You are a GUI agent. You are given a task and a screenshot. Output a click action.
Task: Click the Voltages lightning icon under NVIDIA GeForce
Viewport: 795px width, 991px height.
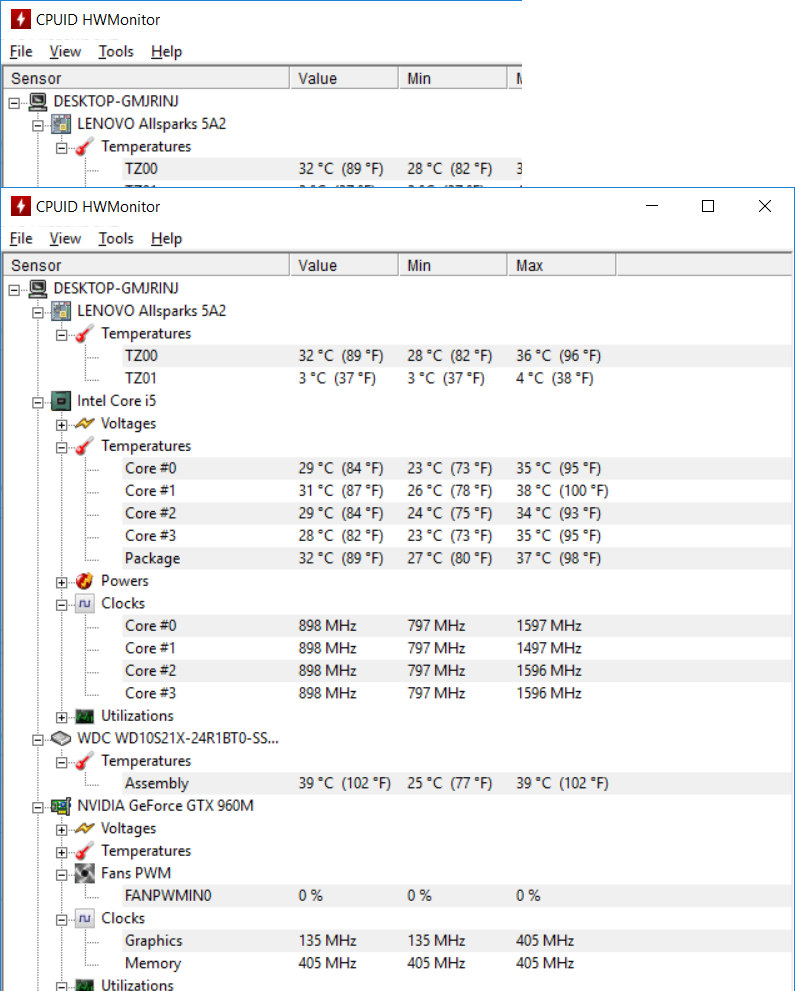pyautogui.click(x=85, y=828)
